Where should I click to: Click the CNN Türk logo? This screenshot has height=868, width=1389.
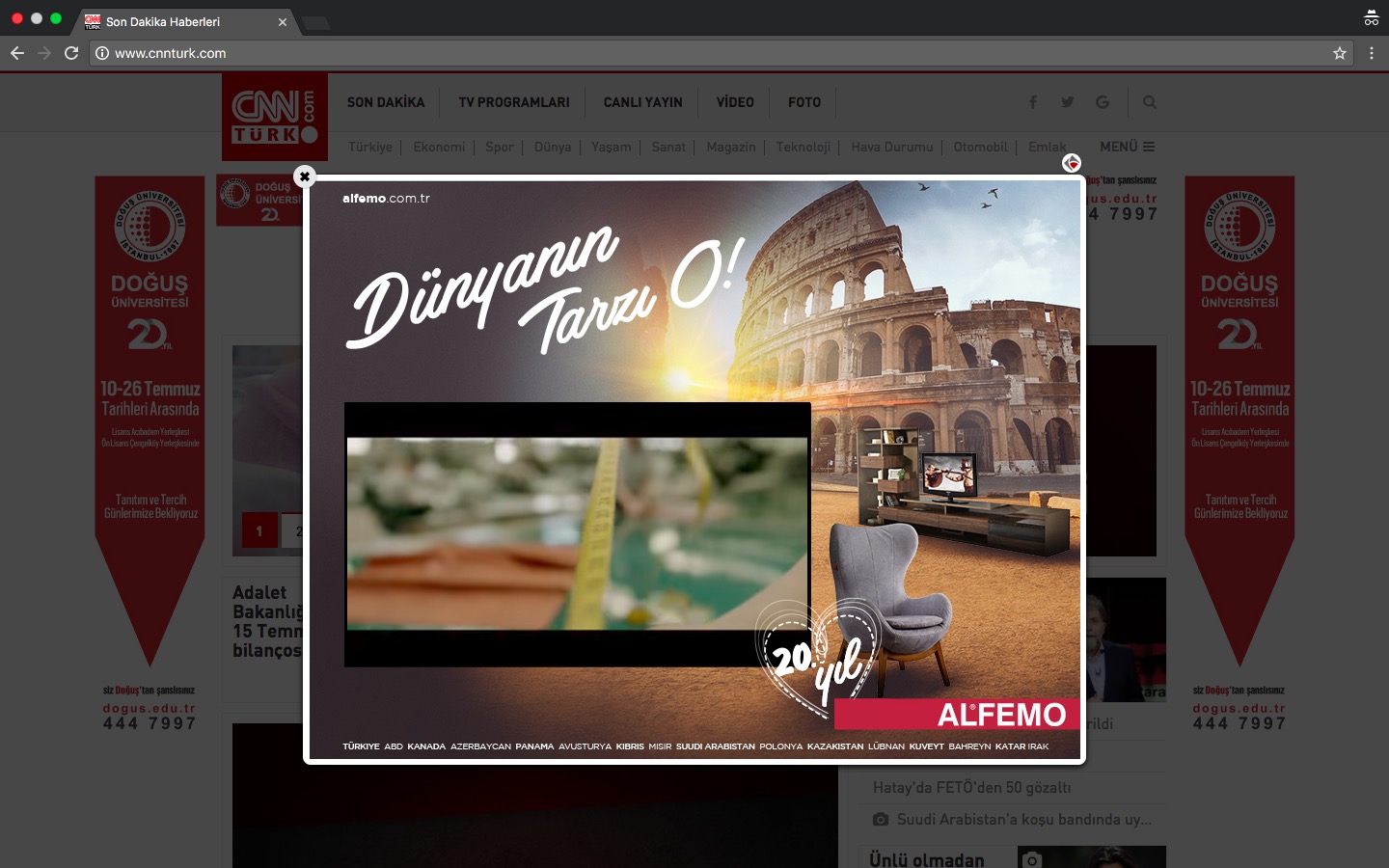pos(275,117)
